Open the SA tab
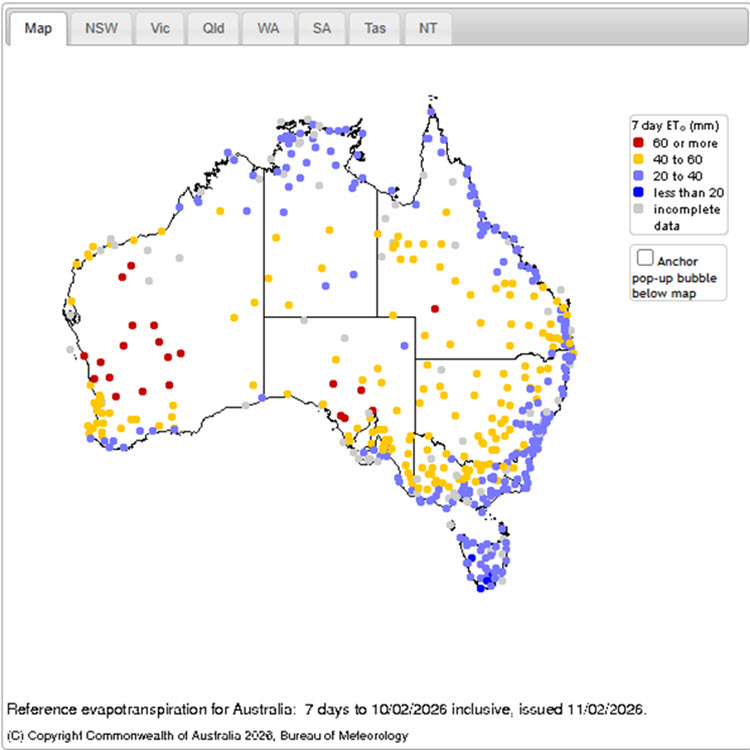 click(321, 29)
